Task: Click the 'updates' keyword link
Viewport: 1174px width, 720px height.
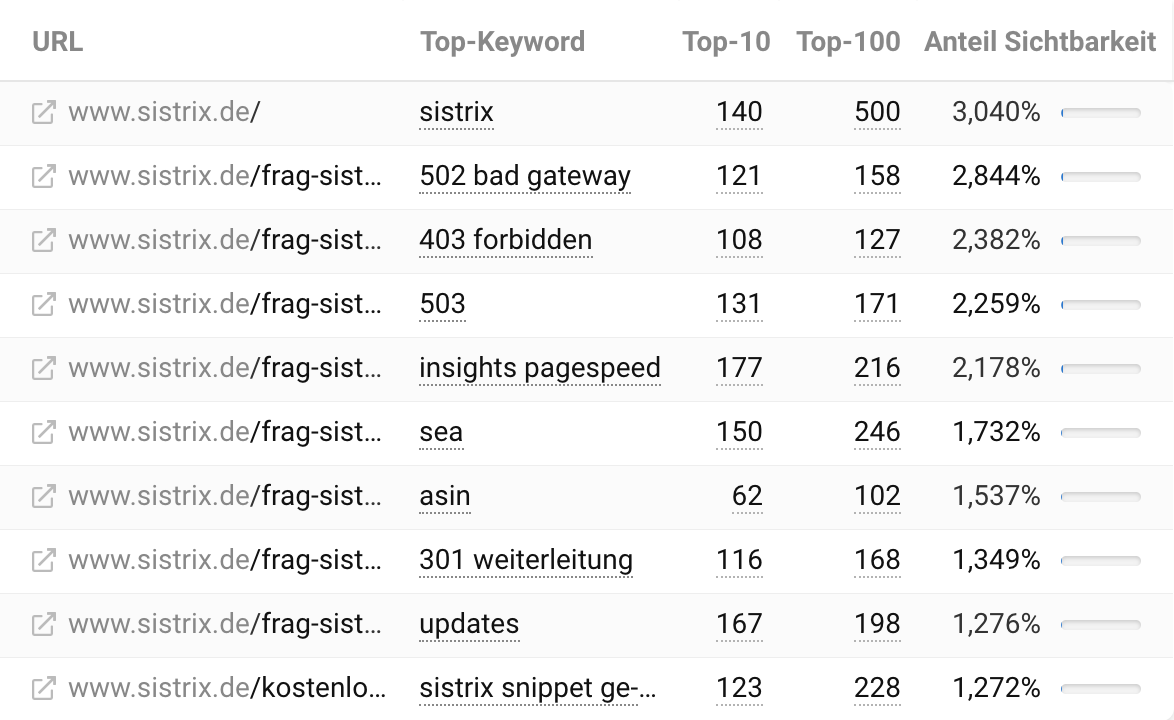Action: (469, 624)
